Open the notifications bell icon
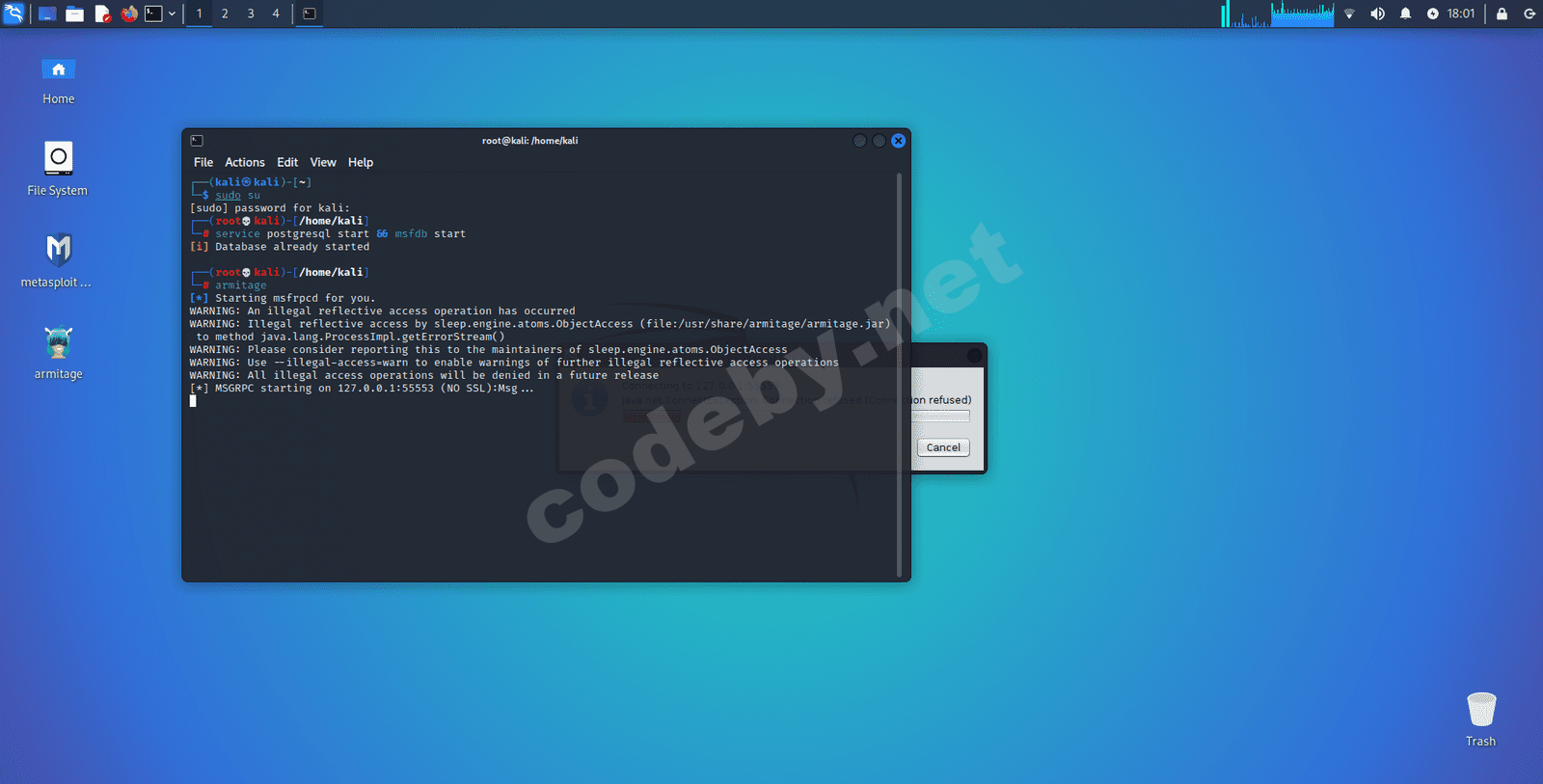 1405,14
